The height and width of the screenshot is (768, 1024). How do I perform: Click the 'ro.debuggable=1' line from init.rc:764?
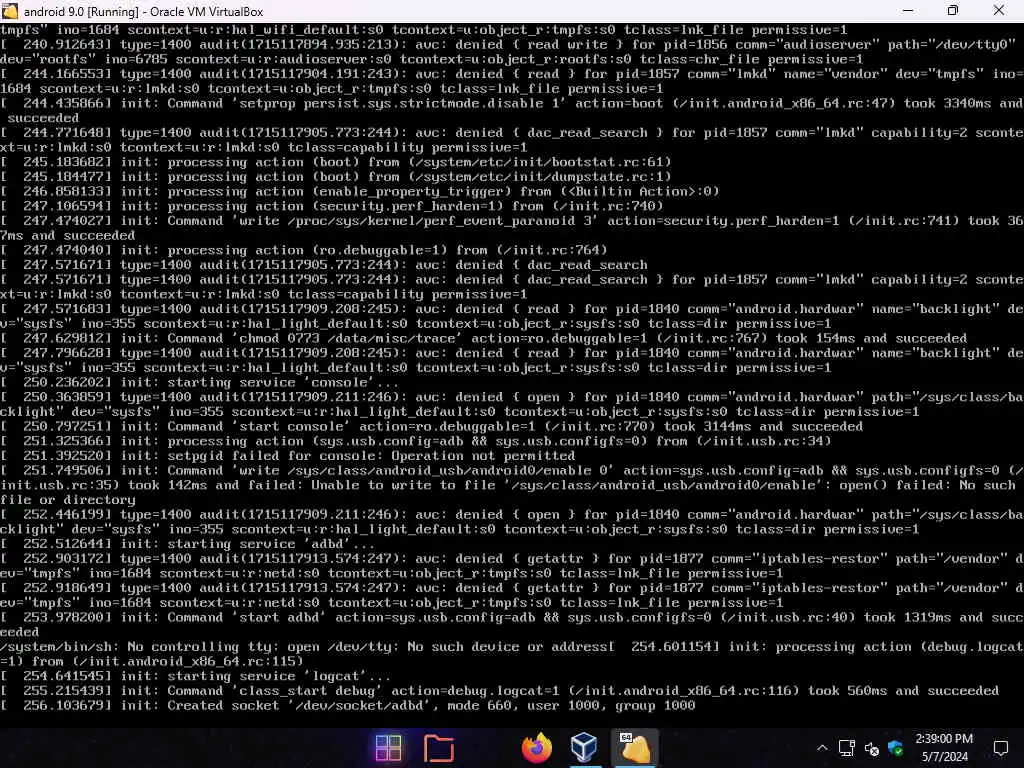click(x=304, y=250)
